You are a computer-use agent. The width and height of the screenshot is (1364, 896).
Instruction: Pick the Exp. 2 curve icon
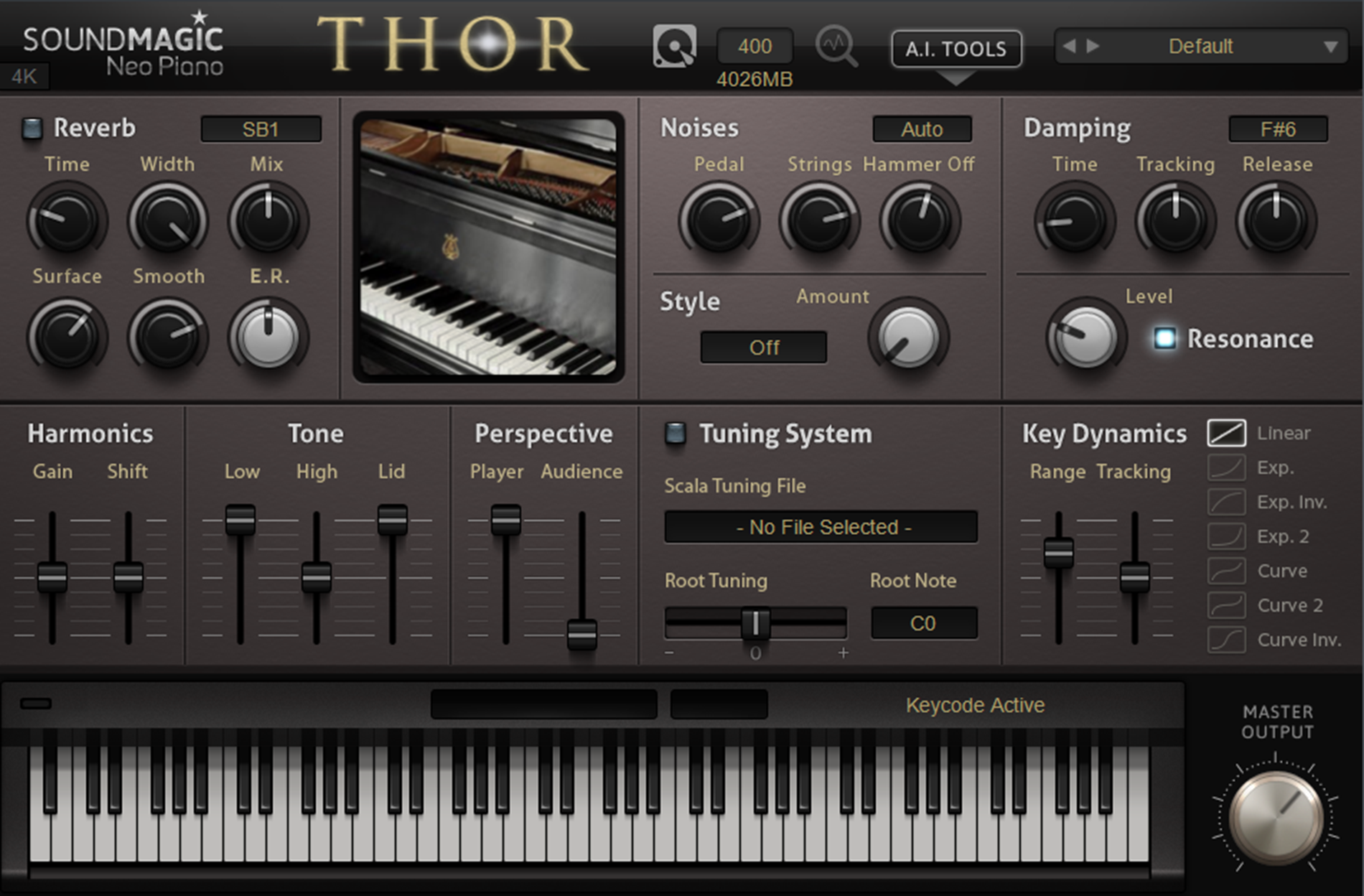point(1226,536)
